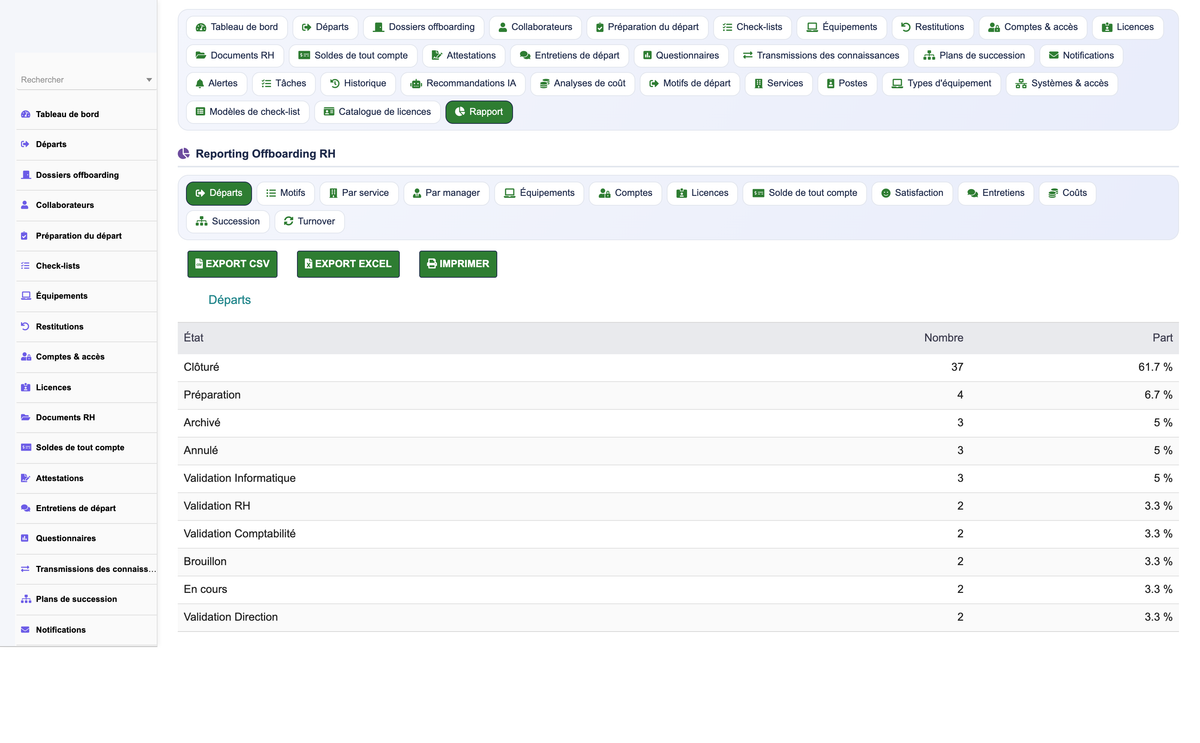Image resolution: width=1200 pixels, height=743 pixels.
Task: Click the Équipements sidebar laptop icon
Action: [25, 296]
